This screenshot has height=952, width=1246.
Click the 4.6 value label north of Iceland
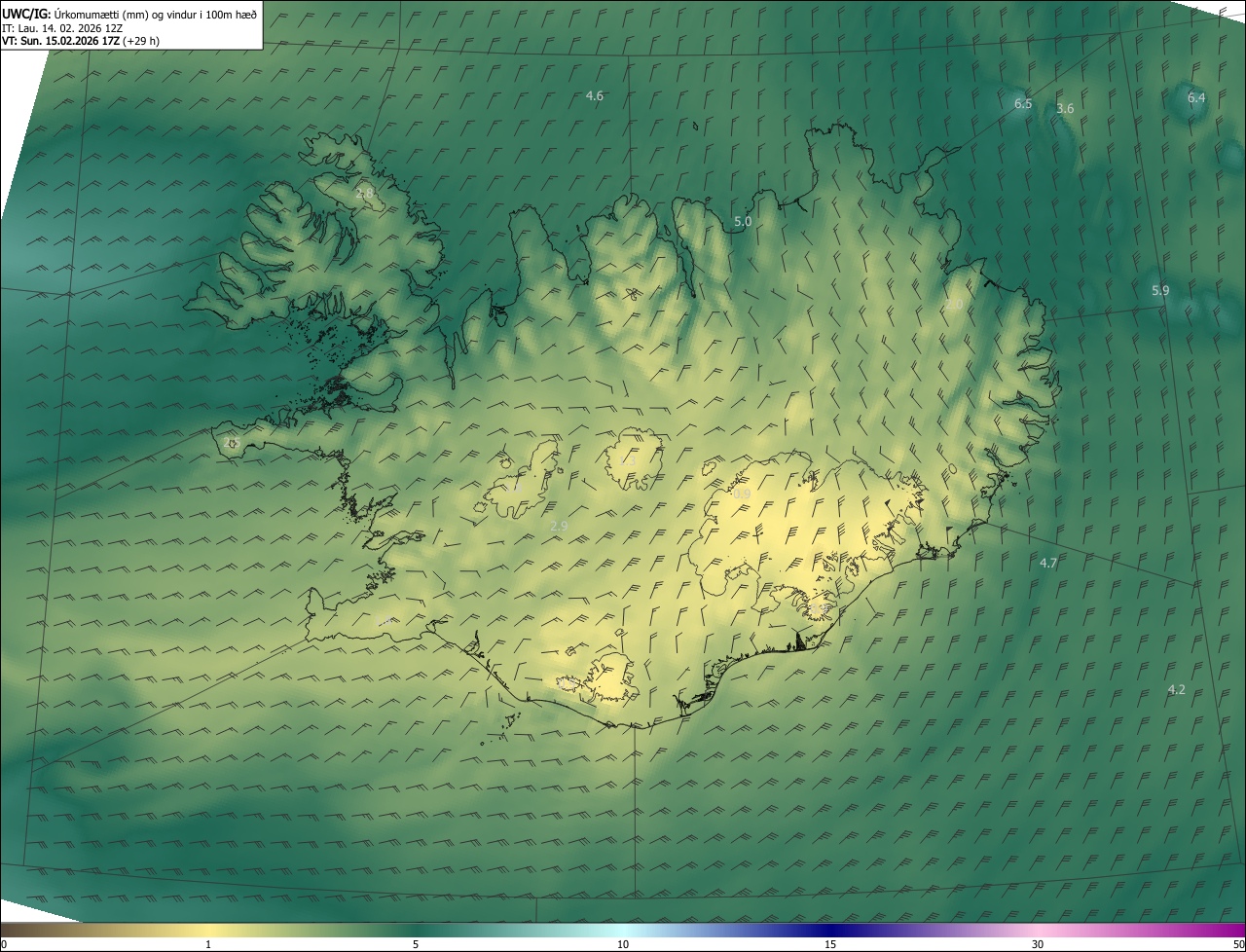[595, 95]
